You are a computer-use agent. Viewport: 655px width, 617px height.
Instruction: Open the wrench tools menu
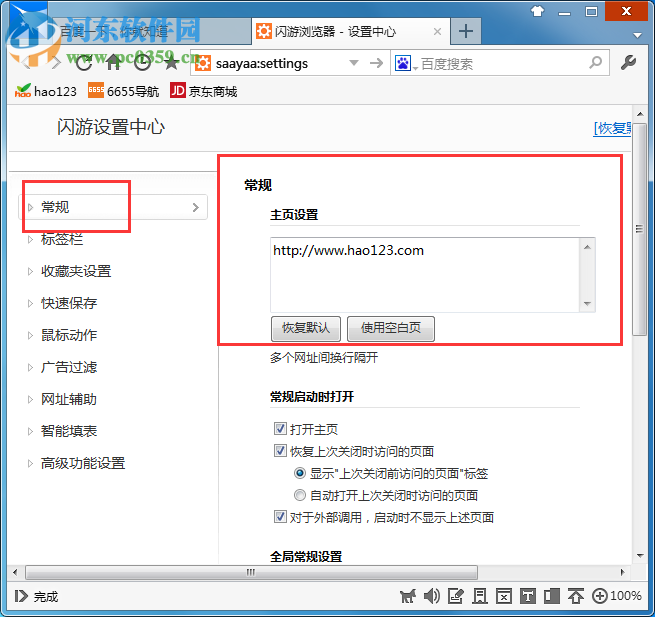click(628, 63)
